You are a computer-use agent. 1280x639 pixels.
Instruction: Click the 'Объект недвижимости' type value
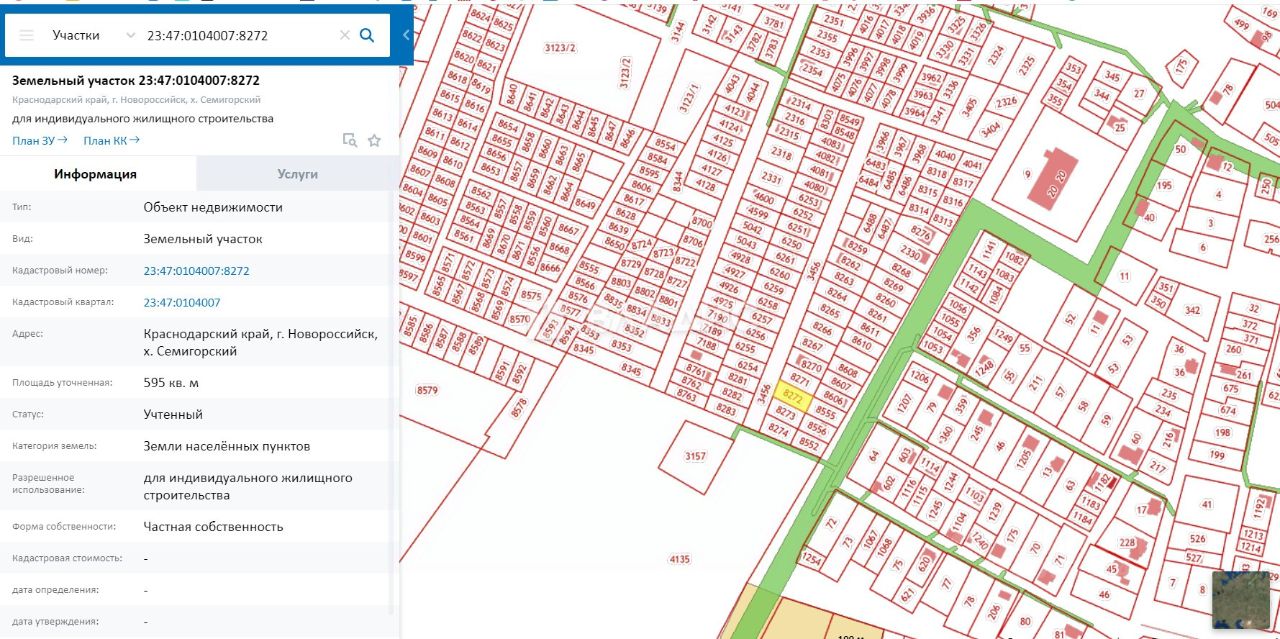[x=213, y=207]
